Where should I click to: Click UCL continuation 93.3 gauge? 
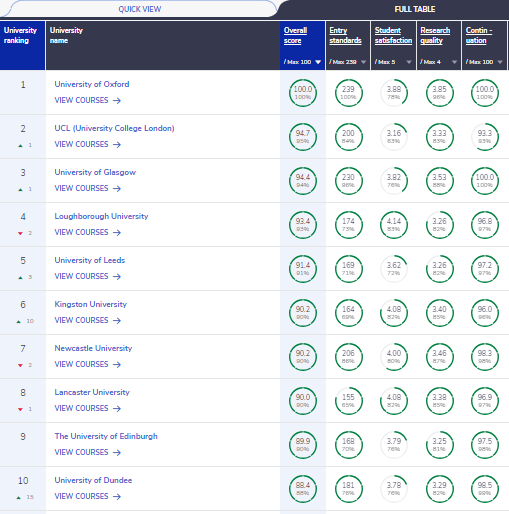coord(485,137)
